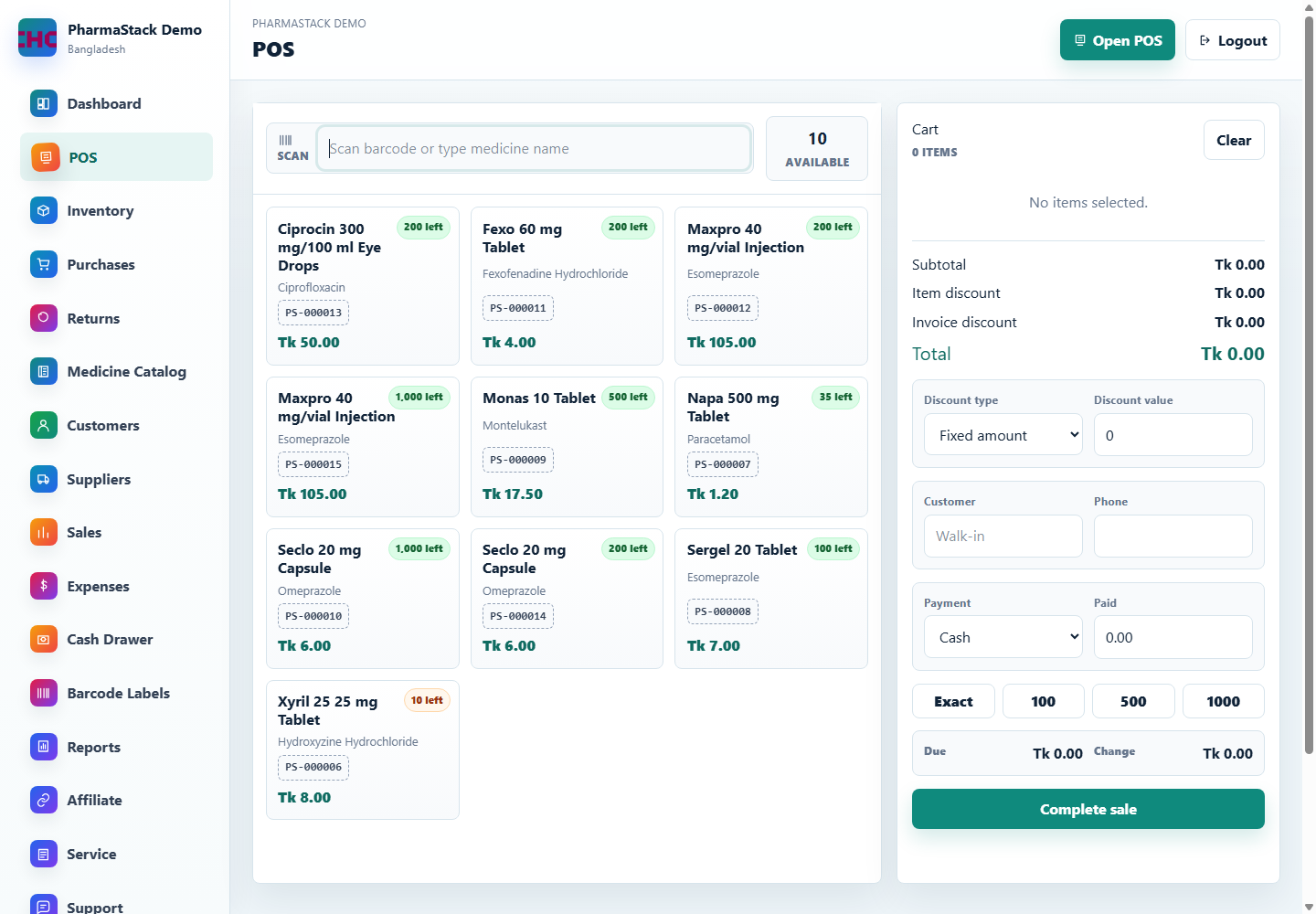Click the 10 left stock badge
The width and height of the screenshot is (1316, 914).
(x=427, y=700)
